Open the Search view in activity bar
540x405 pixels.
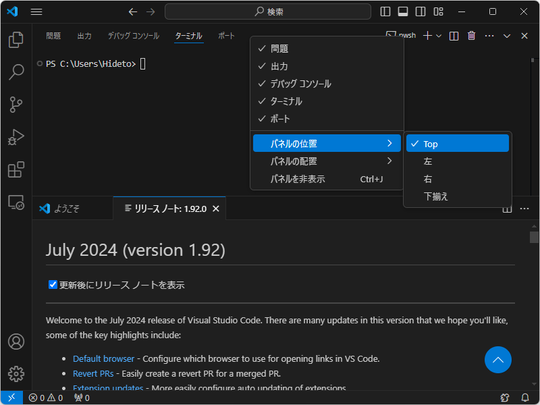pos(16,72)
